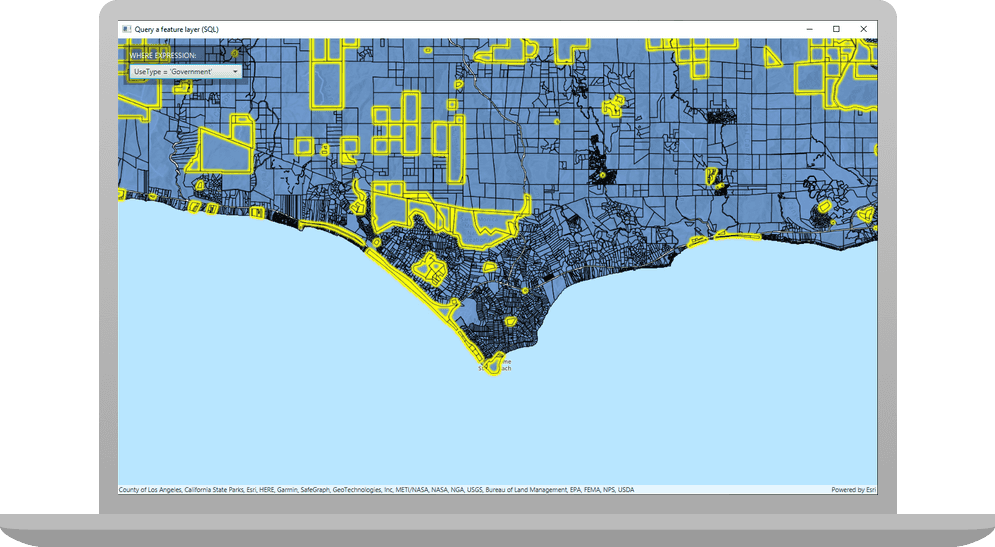Click the arrow on the WHERE expression dropdown
This screenshot has width=995, height=547.
click(x=235, y=72)
